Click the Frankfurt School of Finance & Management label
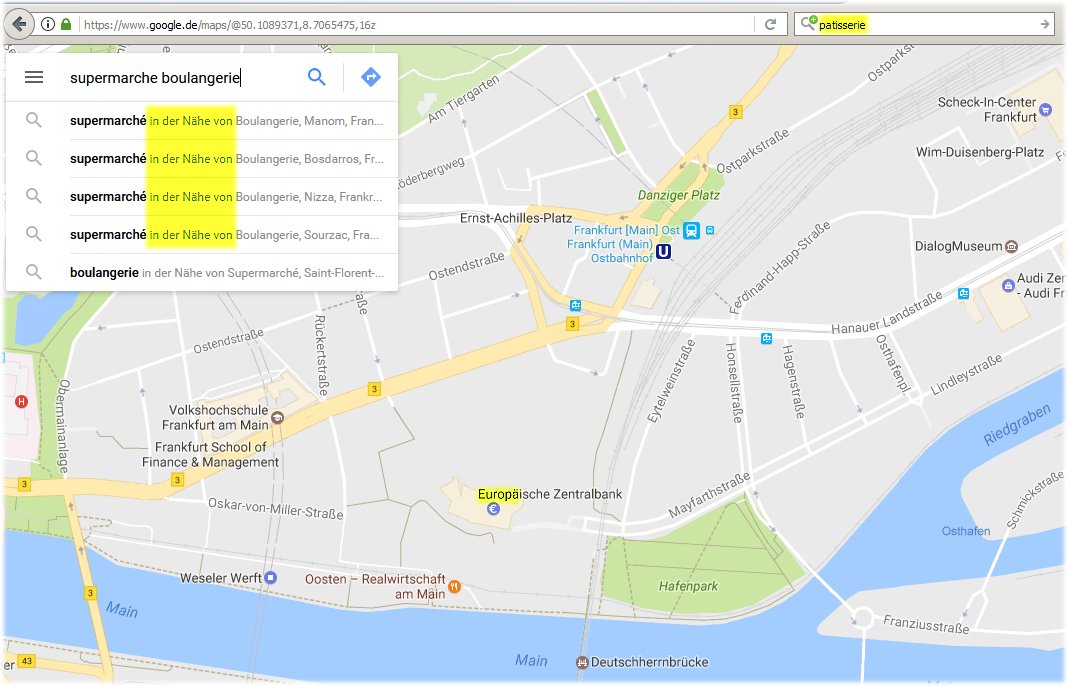Screen dimensions: 1068x686 pos(210,454)
